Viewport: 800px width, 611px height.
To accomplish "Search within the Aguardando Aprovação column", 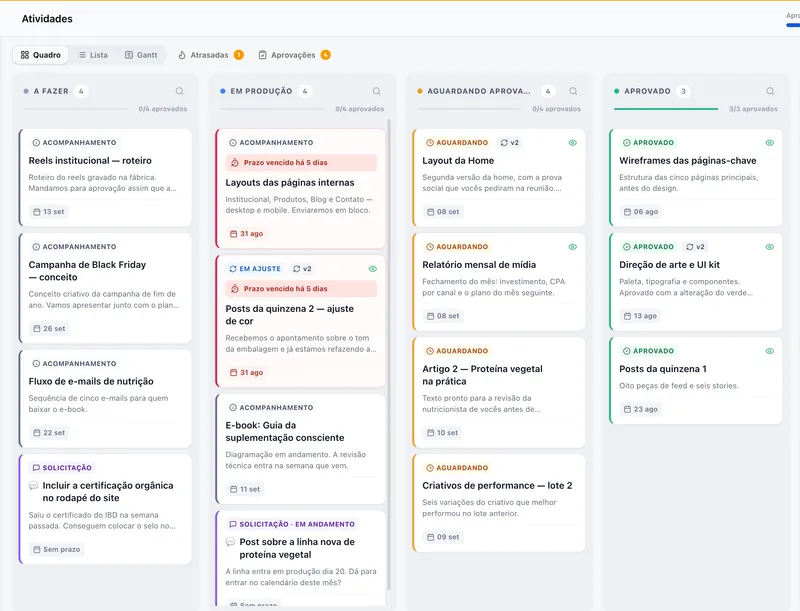I will click(573, 91).
